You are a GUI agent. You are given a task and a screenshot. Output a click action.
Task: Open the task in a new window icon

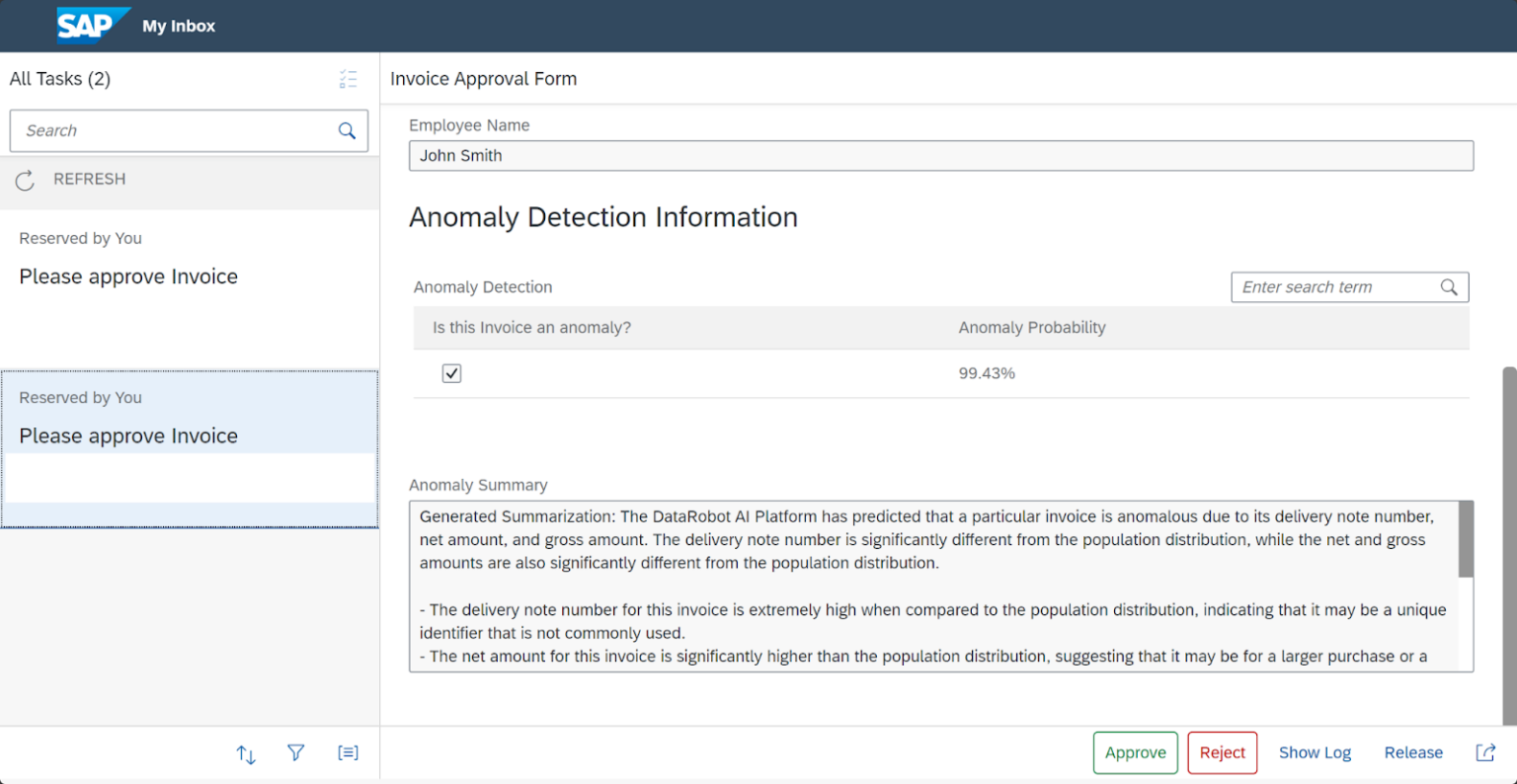coord(1485,751)
